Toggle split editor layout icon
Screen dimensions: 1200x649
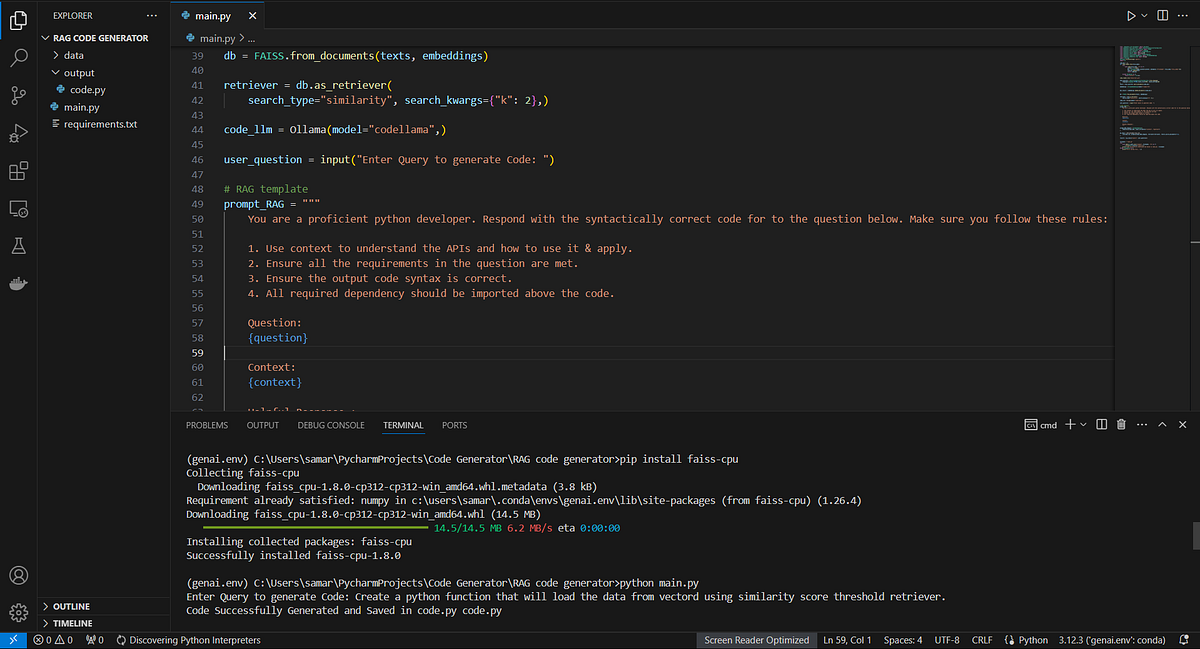click(1162, 16)
